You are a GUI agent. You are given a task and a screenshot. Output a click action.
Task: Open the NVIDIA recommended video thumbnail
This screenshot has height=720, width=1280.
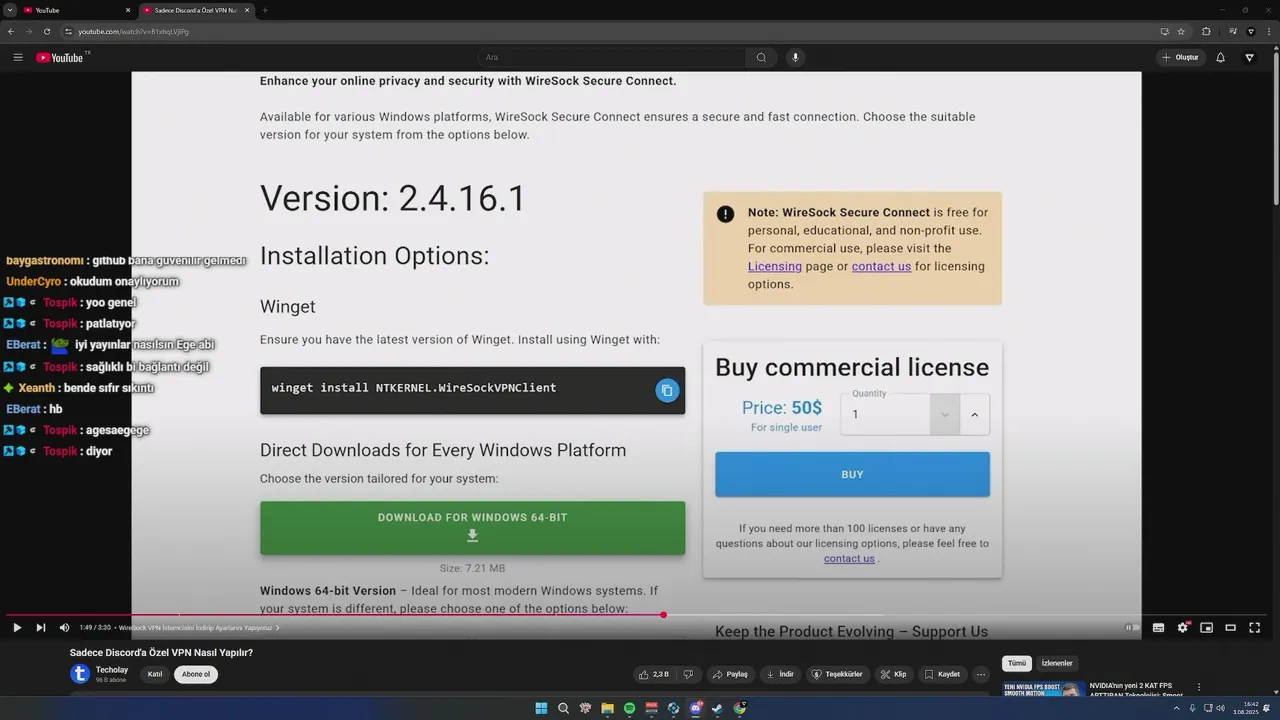[x=1044, y=690]
